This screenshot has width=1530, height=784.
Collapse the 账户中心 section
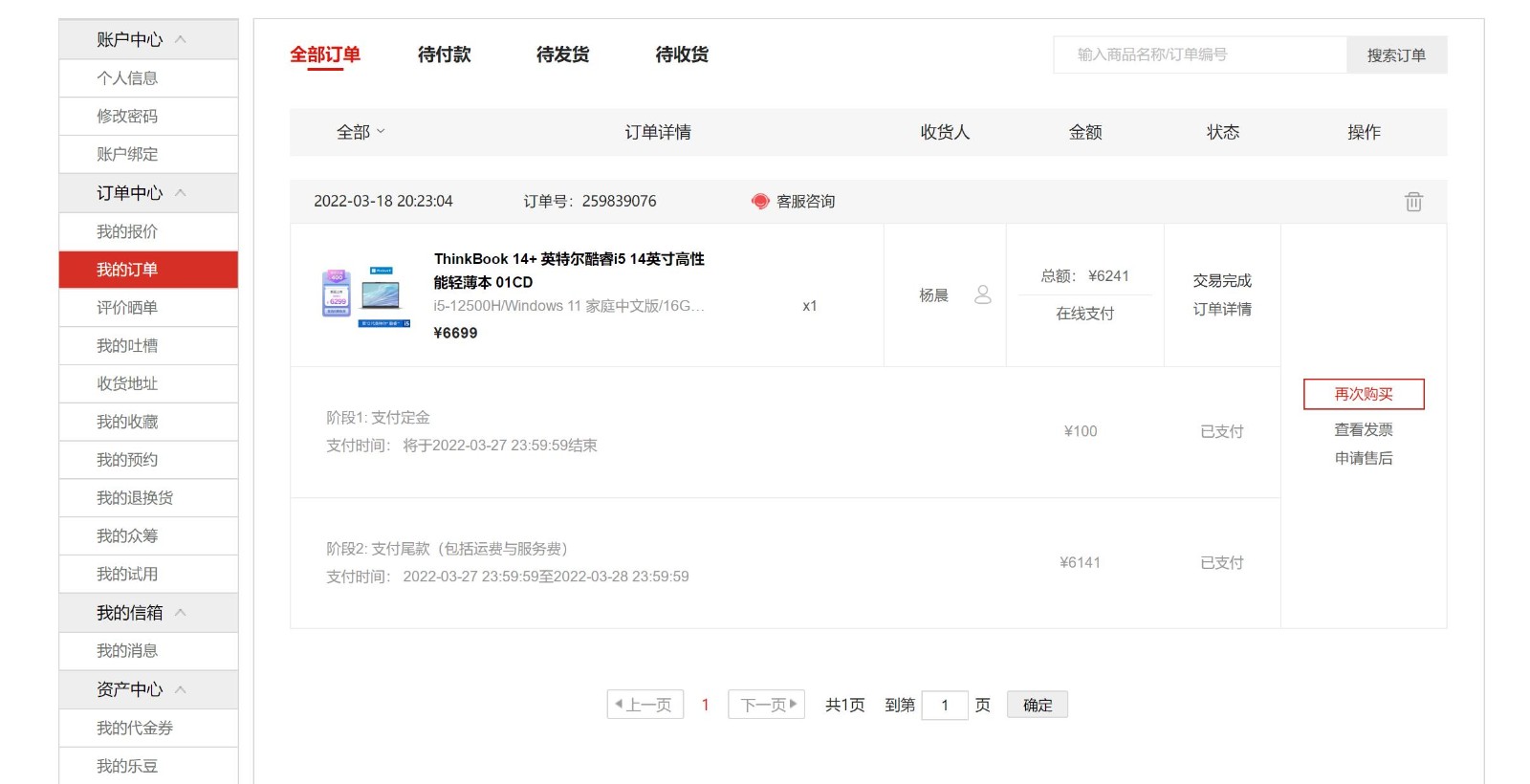(181, 39)
